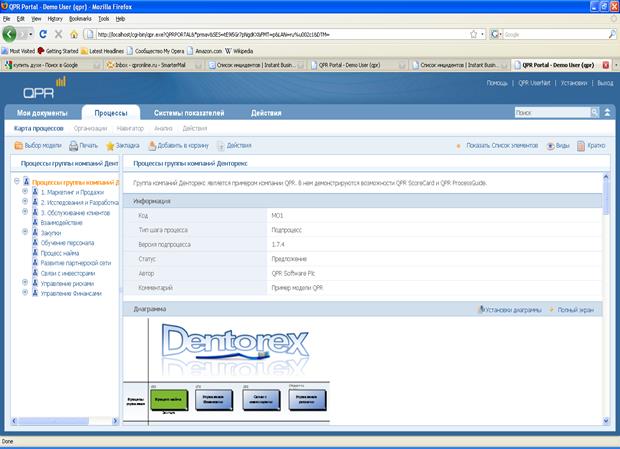Open the Виды views icon

(x=550, y=146)
